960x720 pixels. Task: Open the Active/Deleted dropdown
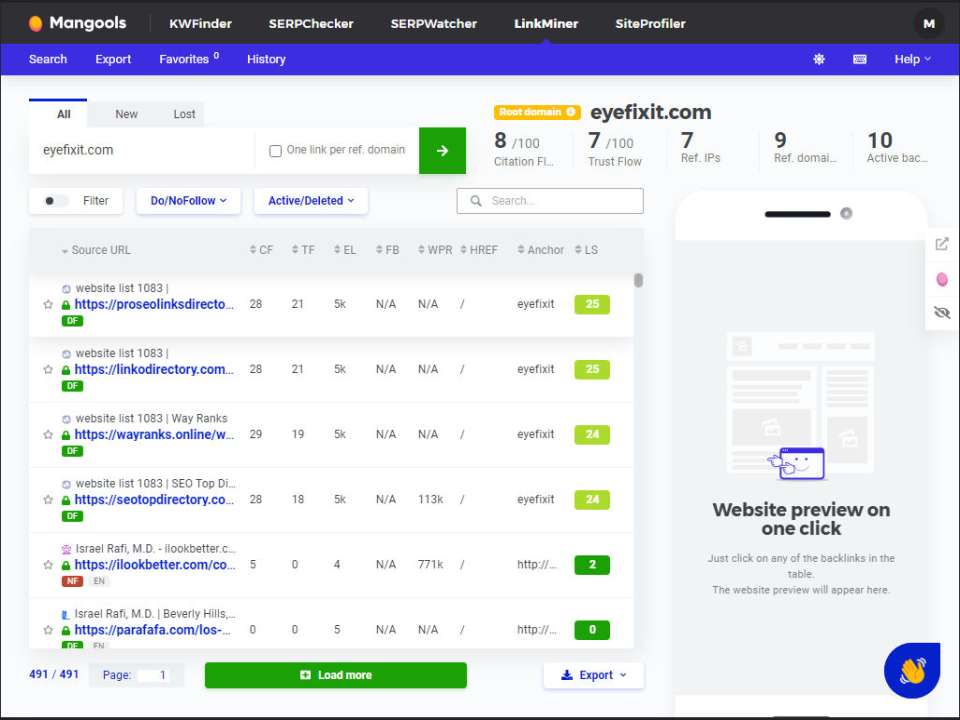point(310,200)
